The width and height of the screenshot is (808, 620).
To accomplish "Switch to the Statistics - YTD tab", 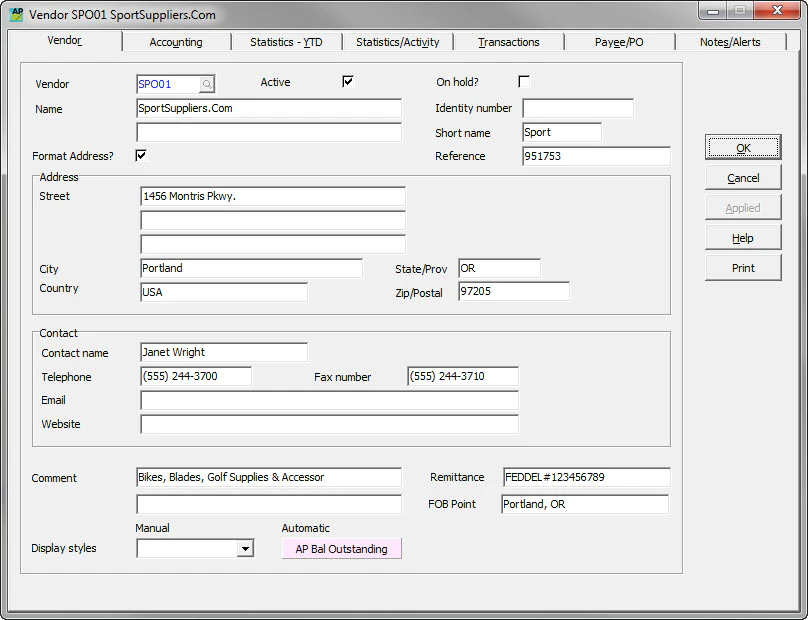I will [287, 42].
